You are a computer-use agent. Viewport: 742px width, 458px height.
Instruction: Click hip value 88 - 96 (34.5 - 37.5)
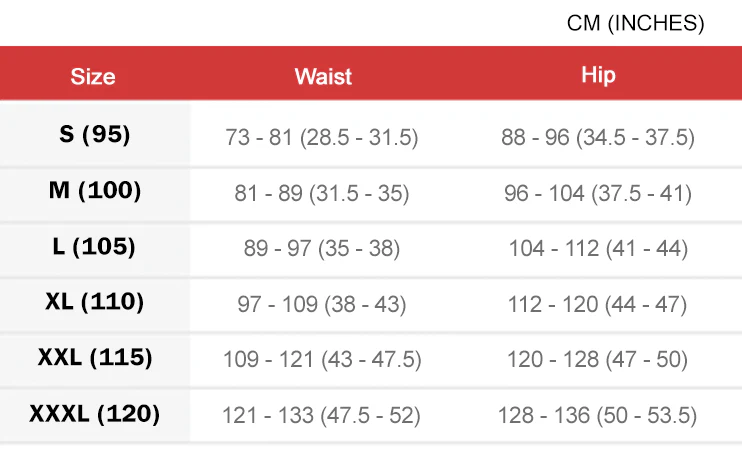pos(597,138)
